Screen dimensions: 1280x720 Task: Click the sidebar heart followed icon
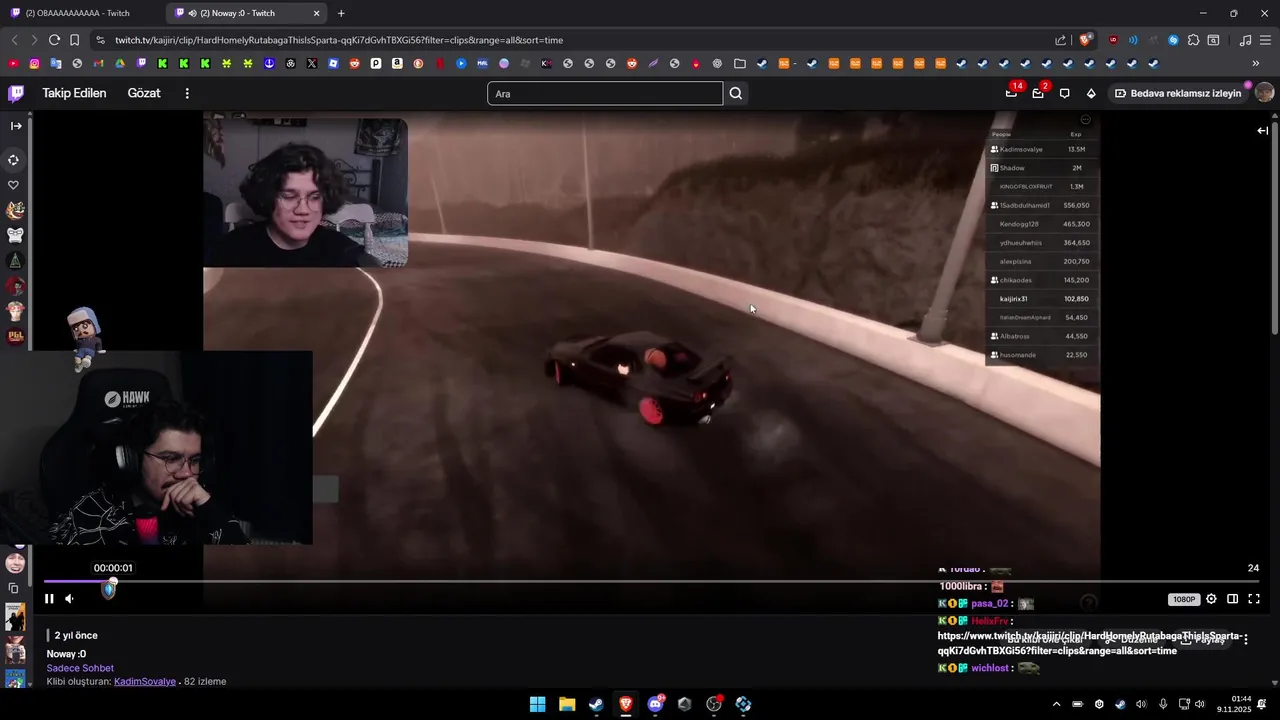coord(14,185)
